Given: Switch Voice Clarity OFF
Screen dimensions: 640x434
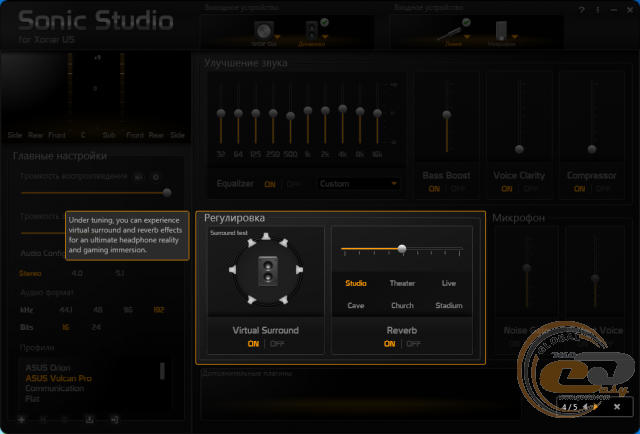Looking at the screenshot, I should coord(531,189).
